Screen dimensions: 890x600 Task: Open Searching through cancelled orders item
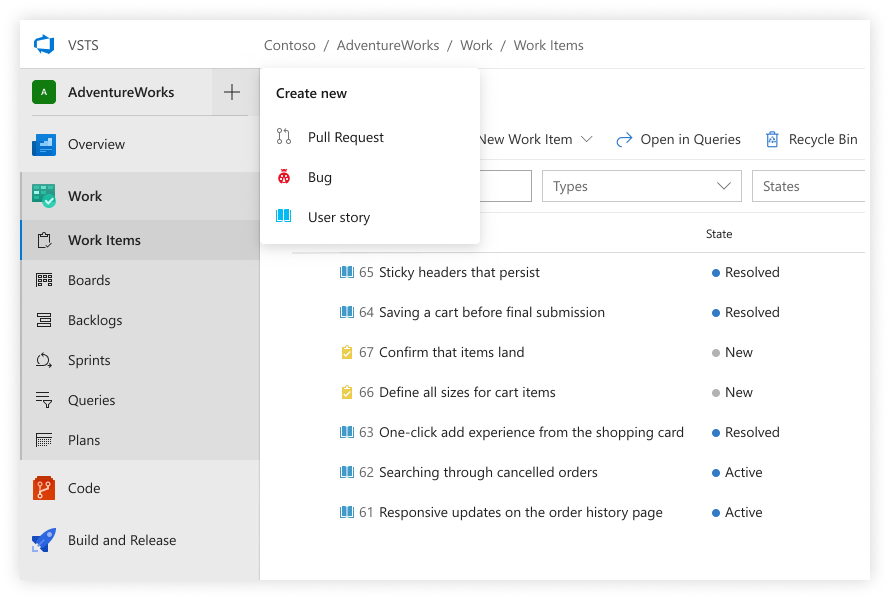[488, 472]
